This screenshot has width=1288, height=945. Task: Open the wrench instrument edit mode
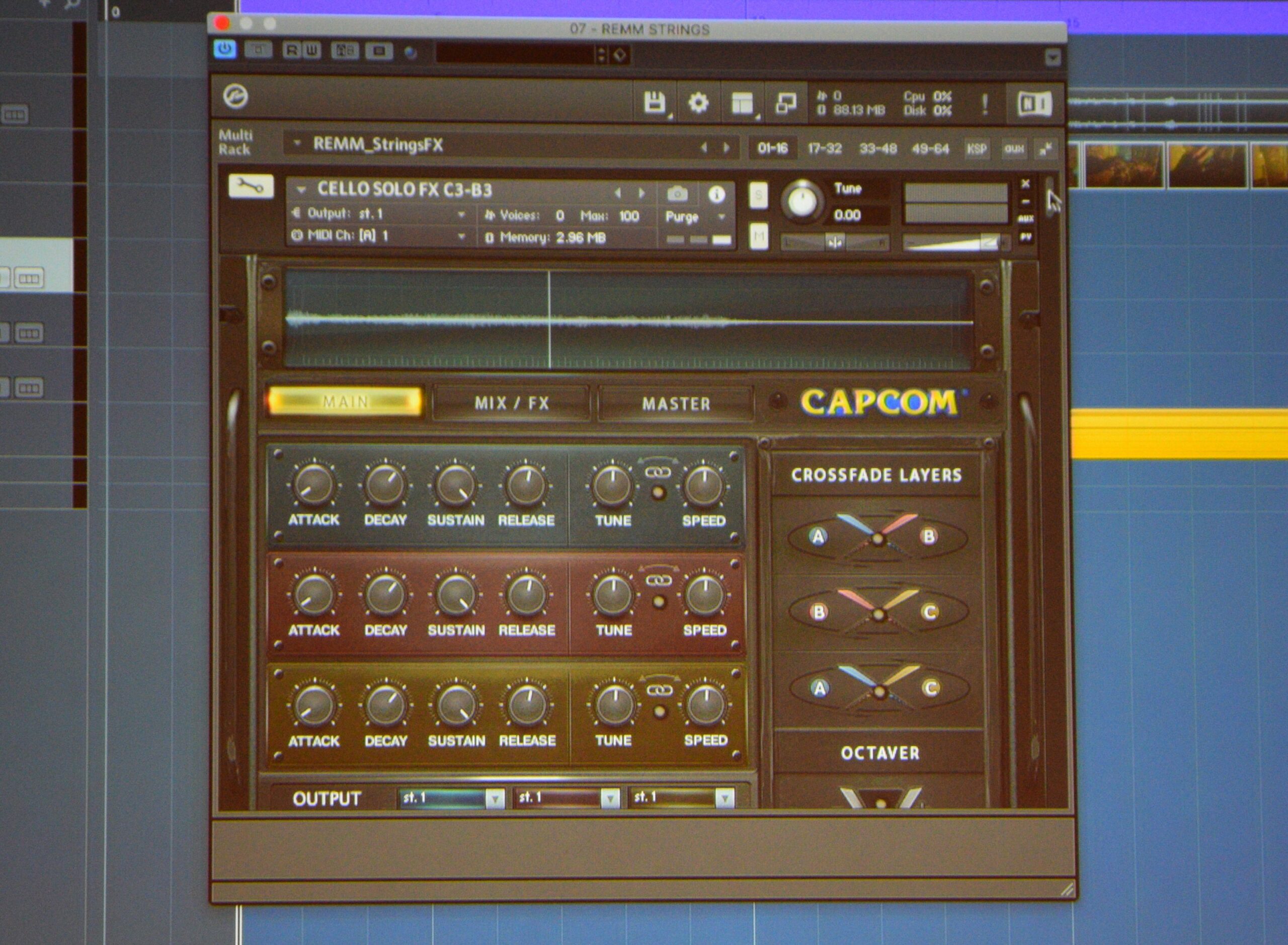coord(251,187)
